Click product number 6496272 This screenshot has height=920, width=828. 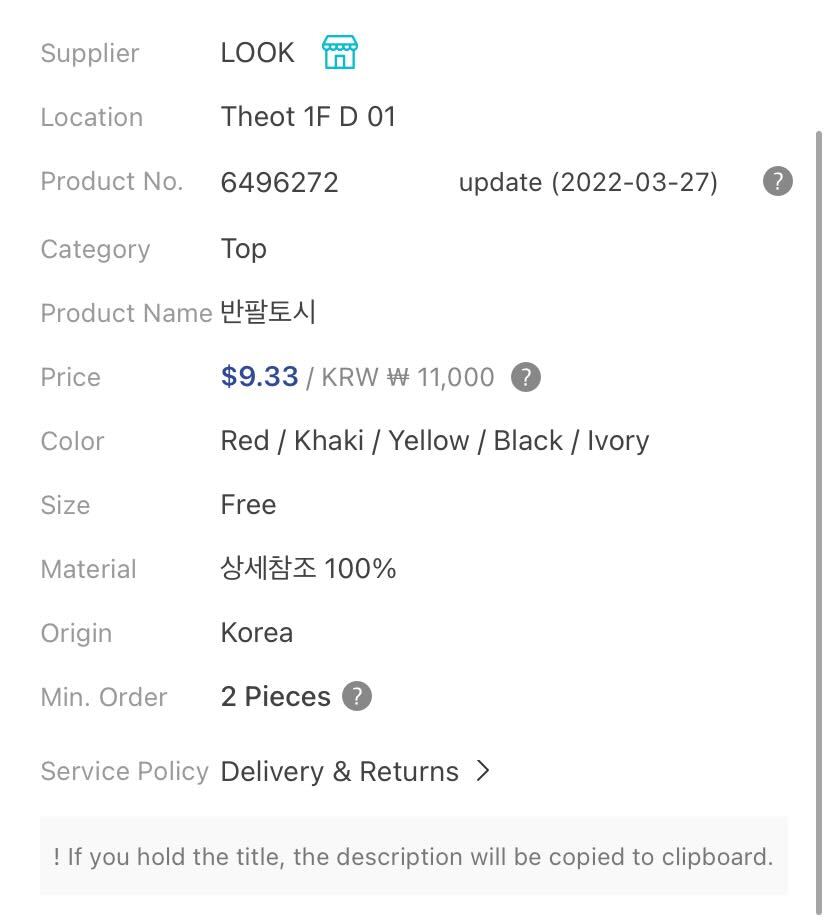tap(279, 182)
